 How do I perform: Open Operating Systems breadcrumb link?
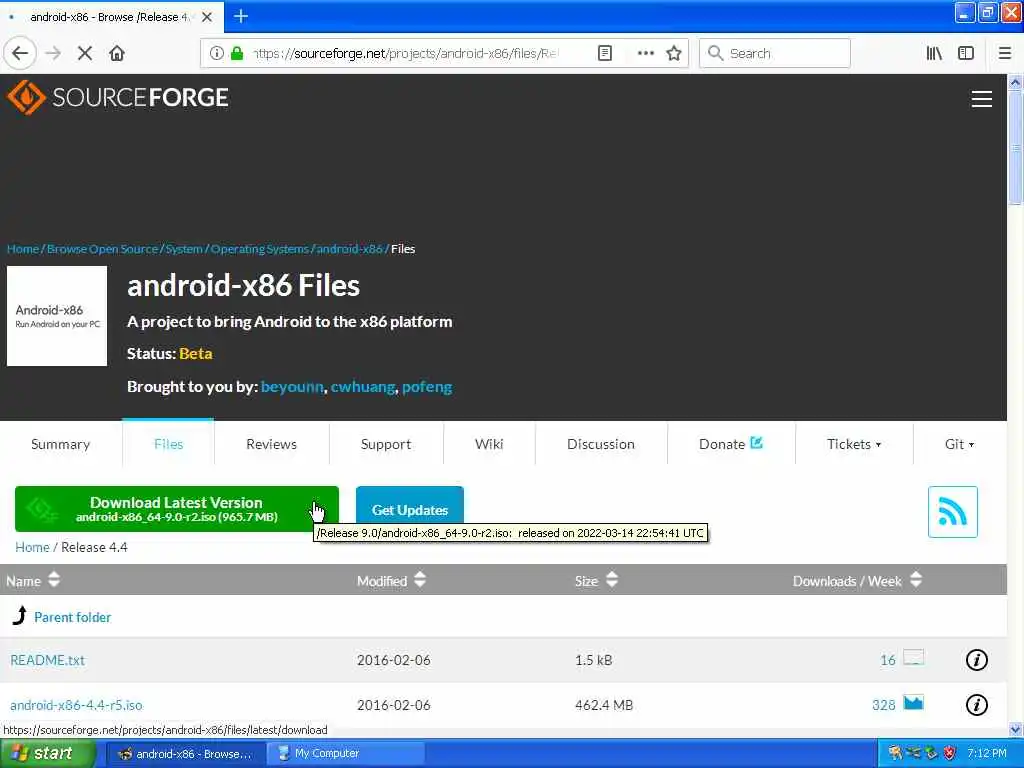point(259,249)
